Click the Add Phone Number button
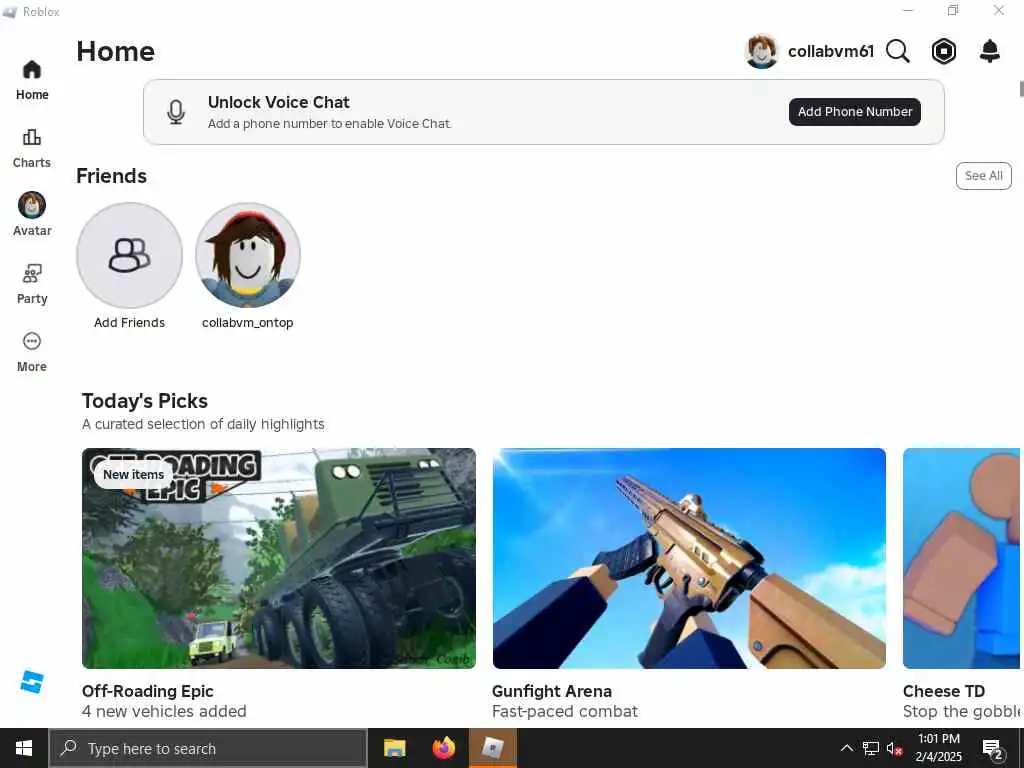The image size is (1024, 768). point(854,112)
